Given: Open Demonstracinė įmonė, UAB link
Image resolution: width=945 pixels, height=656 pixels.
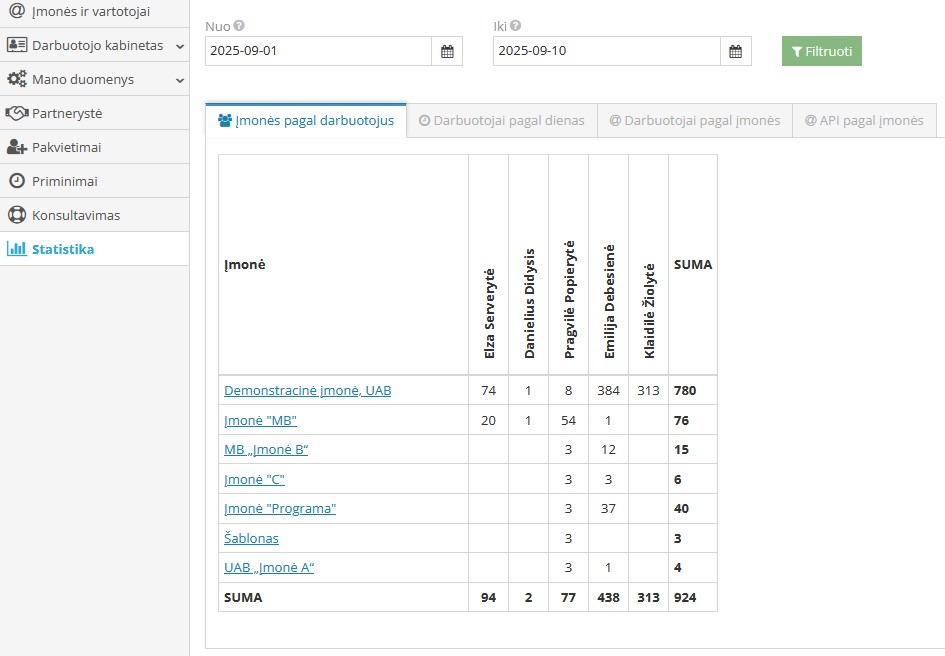Looking at the screenshot, I should [307, 390].
